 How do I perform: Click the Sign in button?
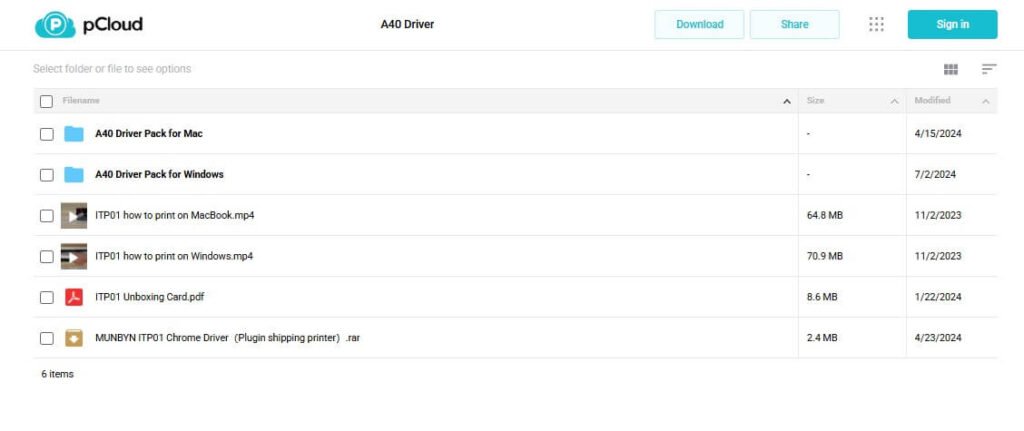pyautogui.click(x=952, y=24)
